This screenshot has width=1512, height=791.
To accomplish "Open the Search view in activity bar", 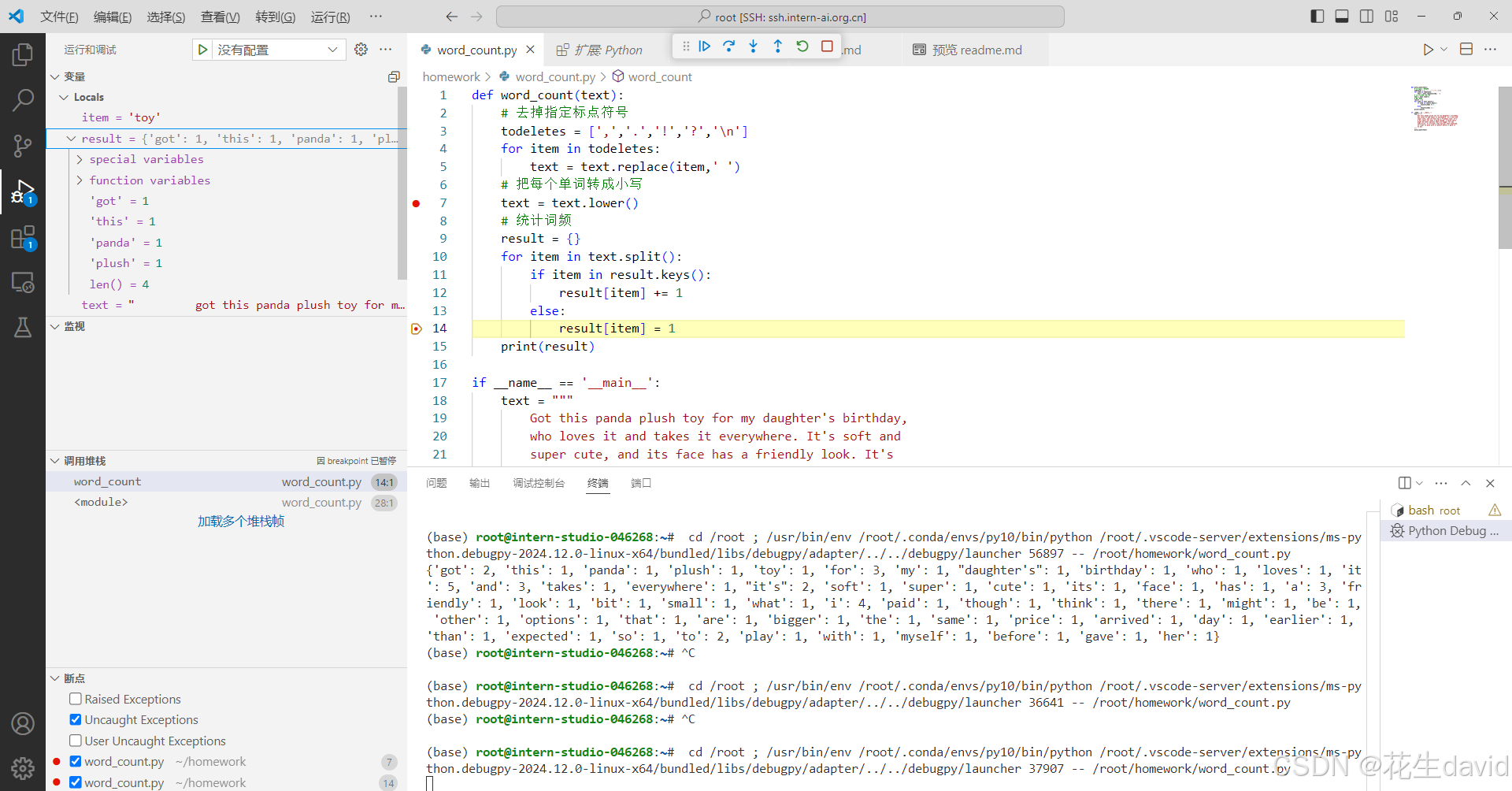I will coord(23,100).
